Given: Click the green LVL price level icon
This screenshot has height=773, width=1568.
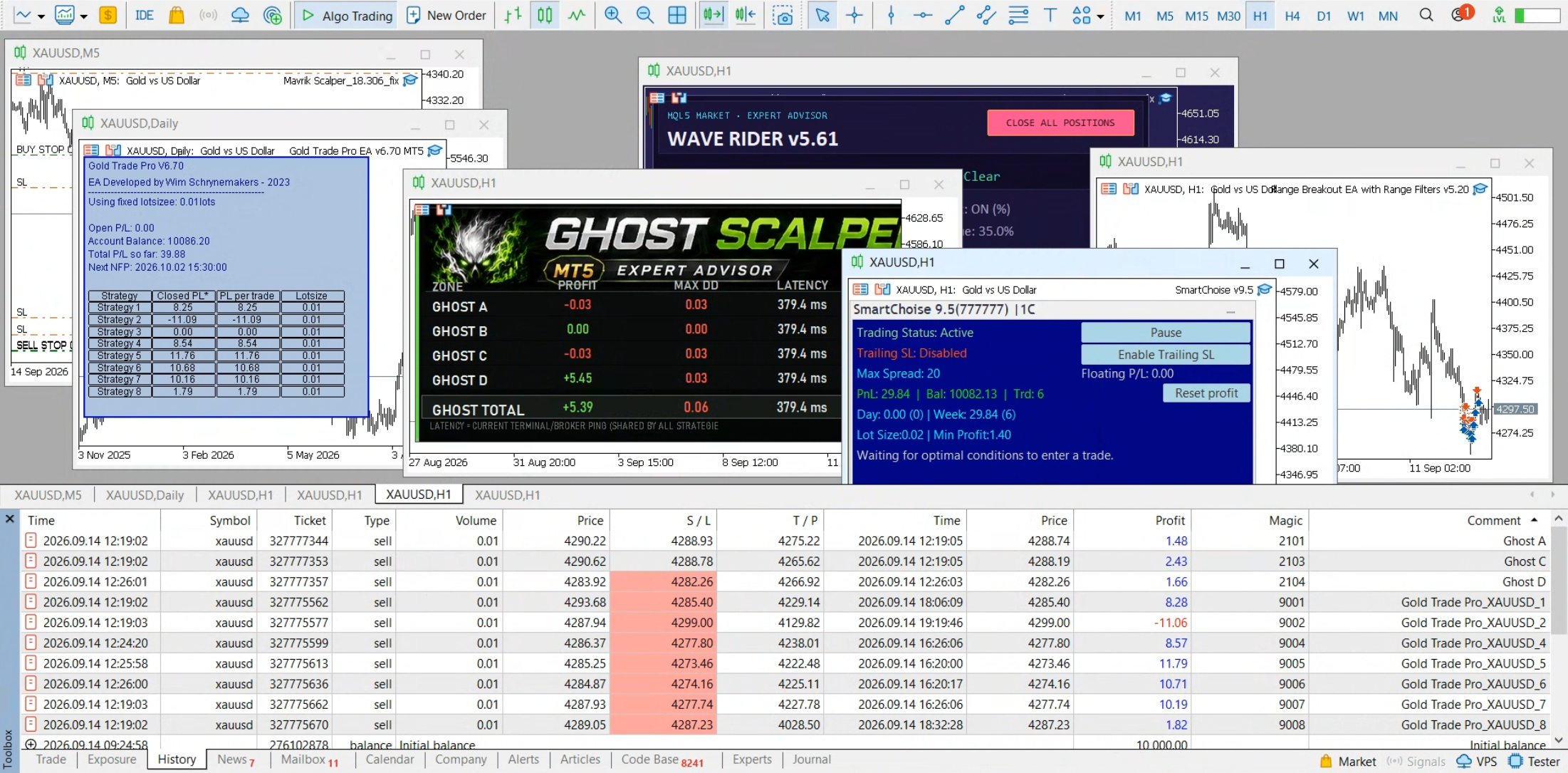Looking at the screenshot, I should click(x=1499, y=15).
